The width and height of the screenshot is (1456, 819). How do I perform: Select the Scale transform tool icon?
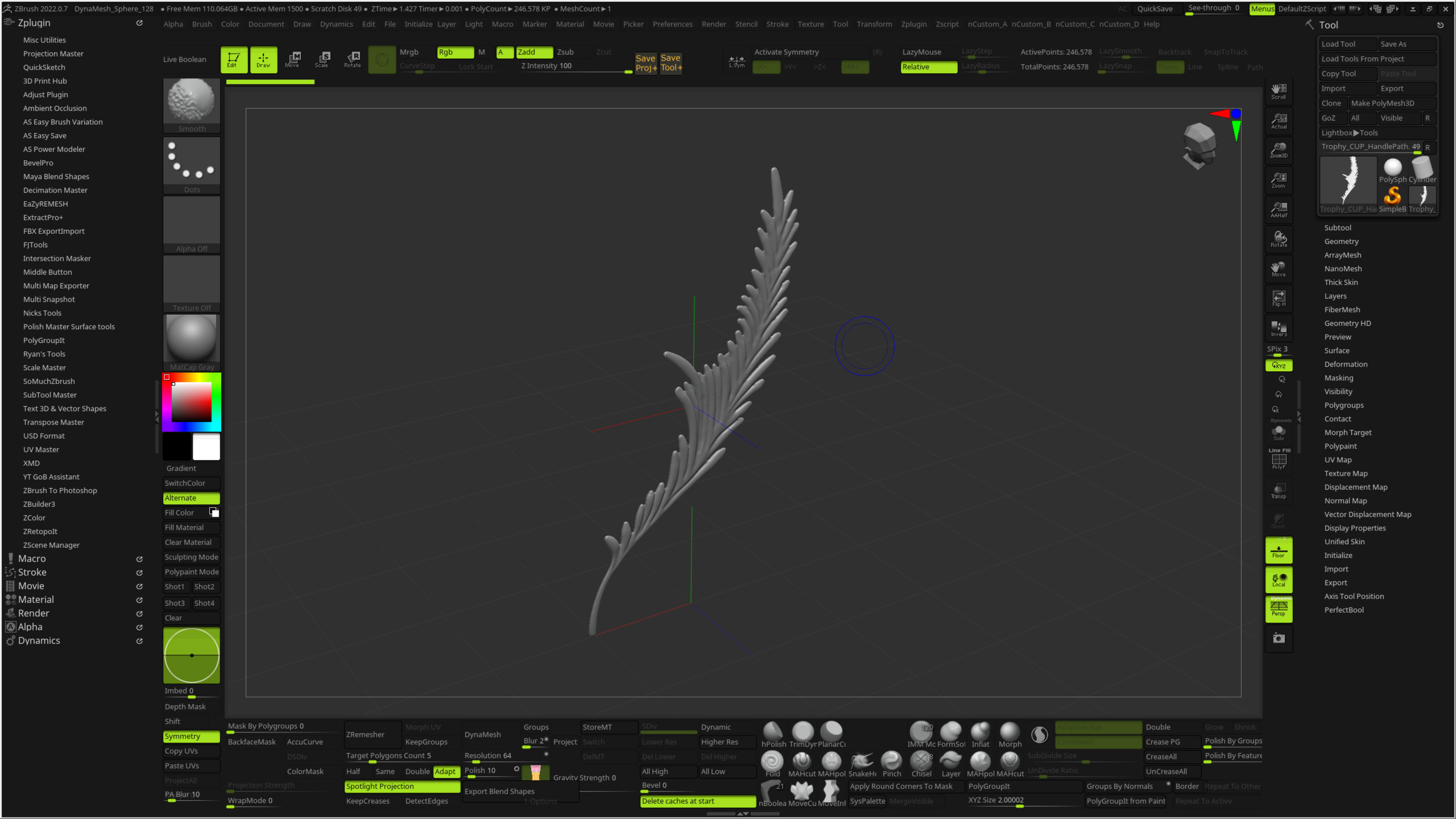(322, 59)
